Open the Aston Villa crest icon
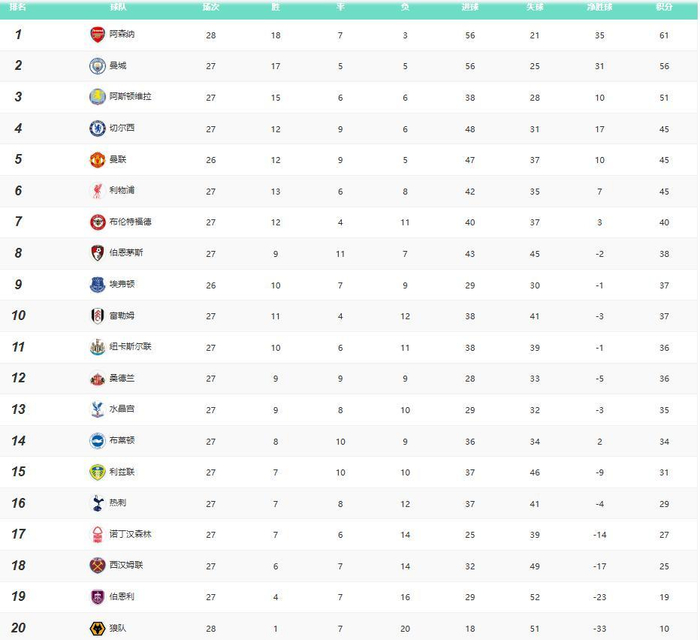The height and width of the screenshot is (640, 700). coord(97,97)
